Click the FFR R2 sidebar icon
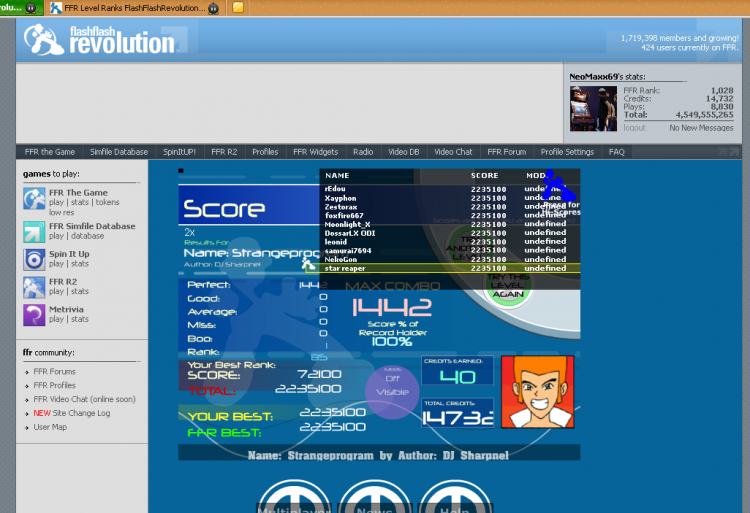The width and height of the screenshot is (750, 513). 34,287
